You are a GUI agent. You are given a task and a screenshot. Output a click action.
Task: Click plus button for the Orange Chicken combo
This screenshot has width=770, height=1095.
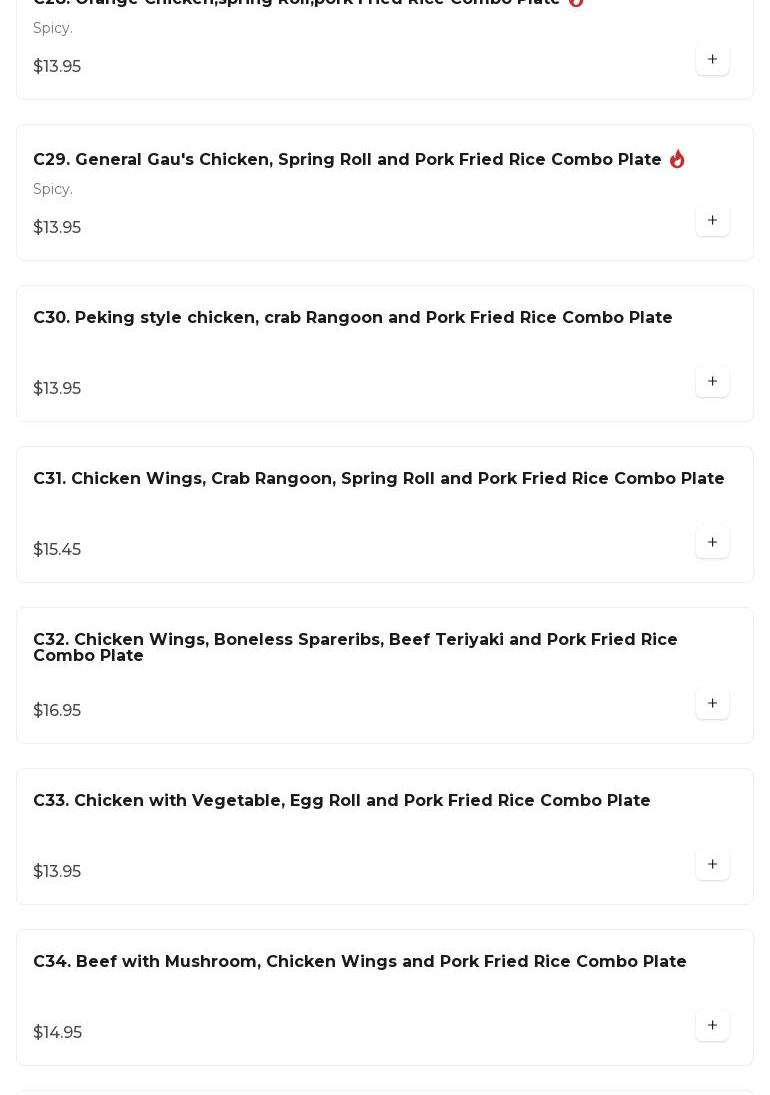[x=712, y=59]
